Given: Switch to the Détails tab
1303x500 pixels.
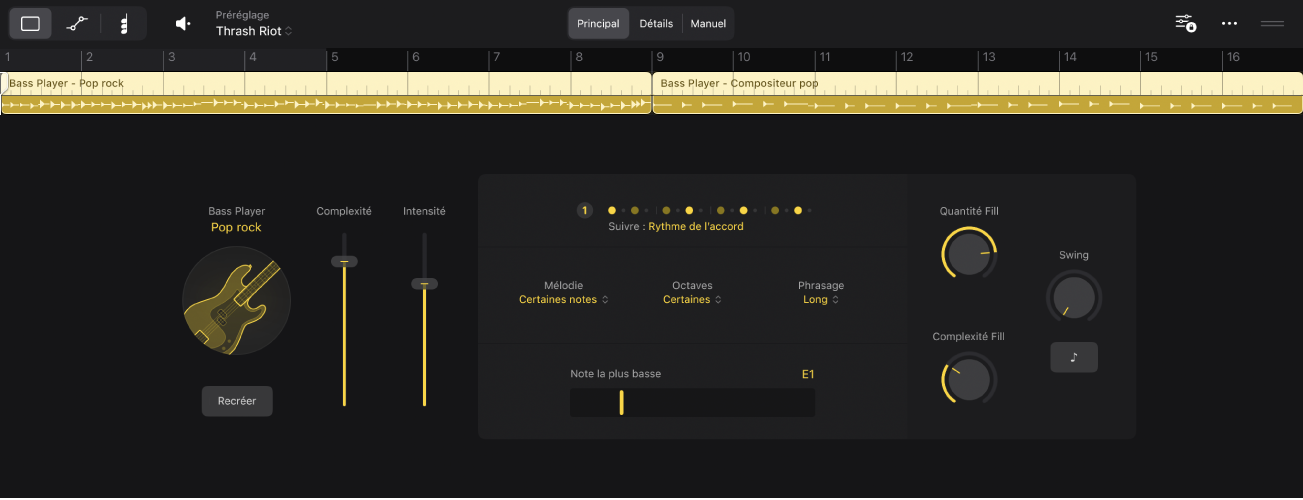Looking at the screenshot, I should [656, 23].
